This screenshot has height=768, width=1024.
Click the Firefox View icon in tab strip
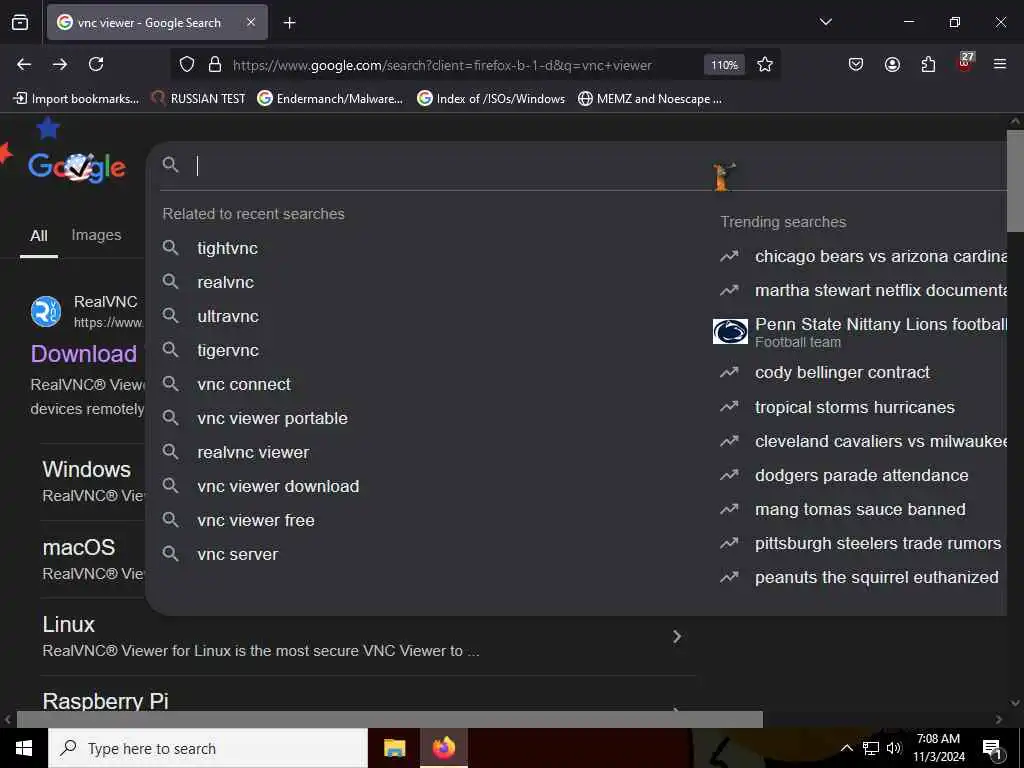click(20, 22)
